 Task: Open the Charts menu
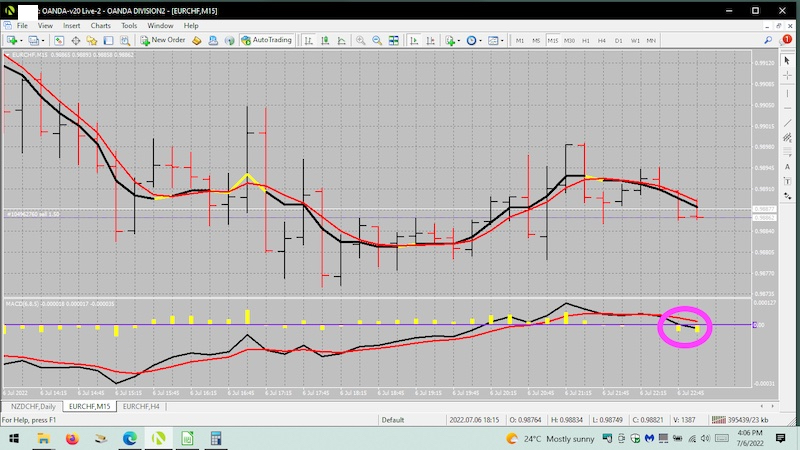(101, 26)
